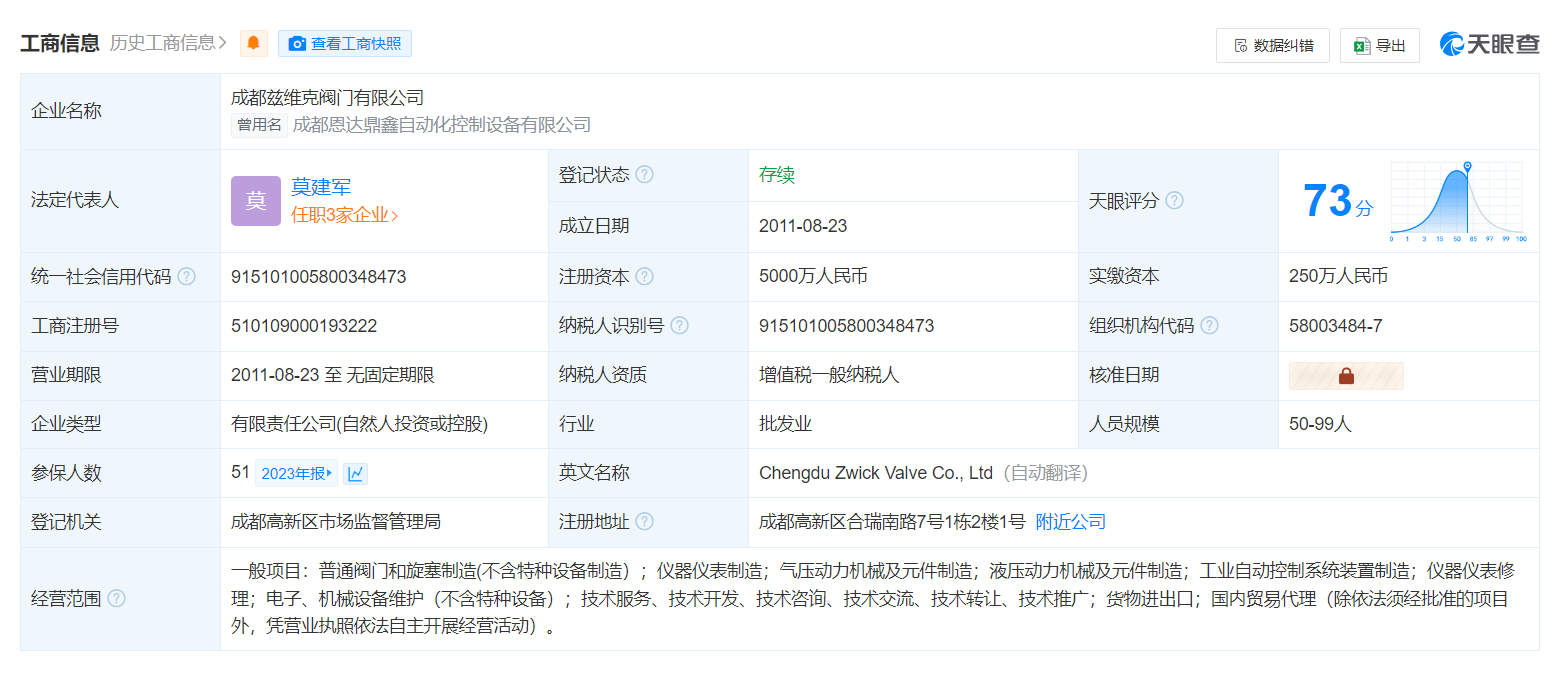This screenshot has width=1557, height=674.
Task: Select 250万人民币 paid-in capital
Action: coord(1339,277)
